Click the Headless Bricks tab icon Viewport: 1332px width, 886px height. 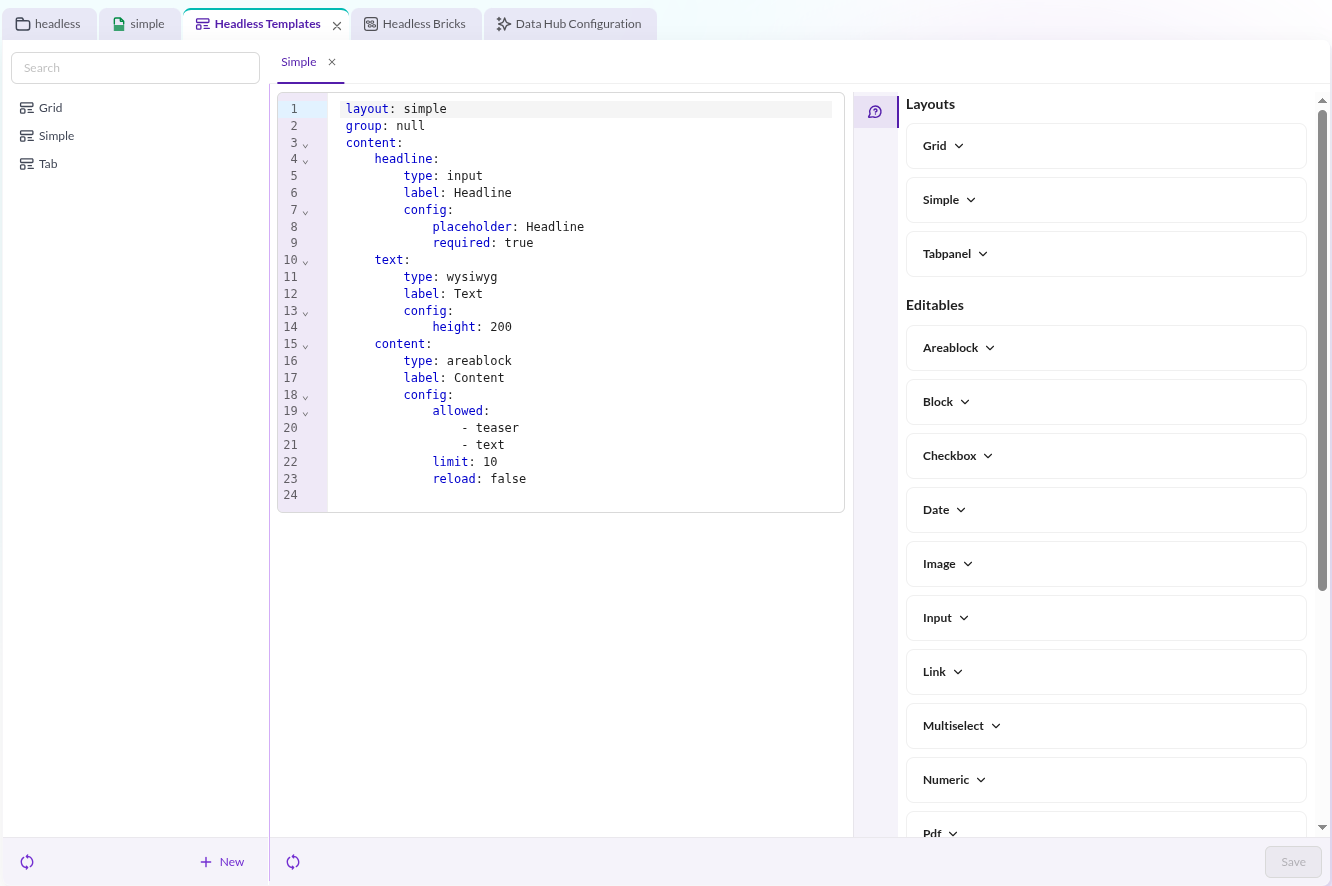[371, 24]
